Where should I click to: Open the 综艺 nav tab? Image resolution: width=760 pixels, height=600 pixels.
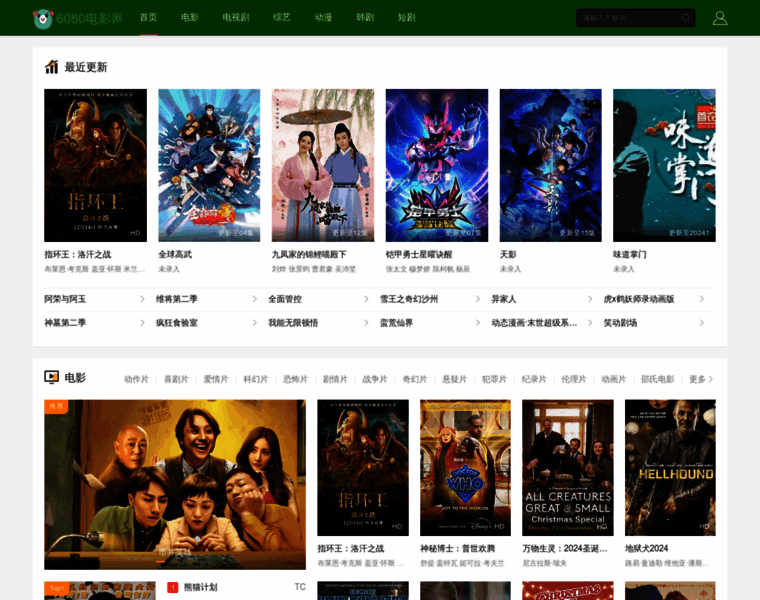[282, 17]
